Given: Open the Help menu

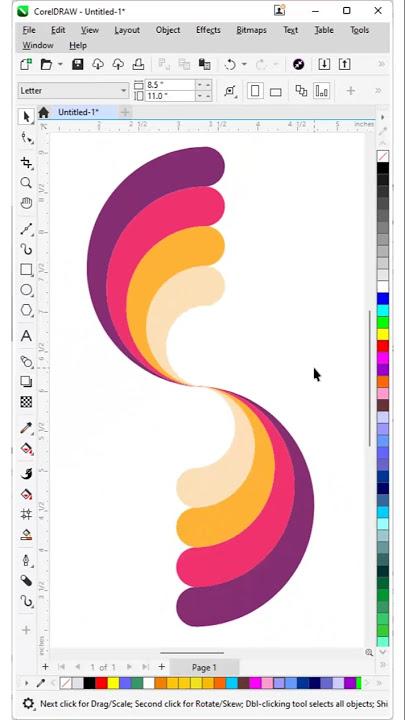Looking at the screenshot, I should tap(78, 45).
